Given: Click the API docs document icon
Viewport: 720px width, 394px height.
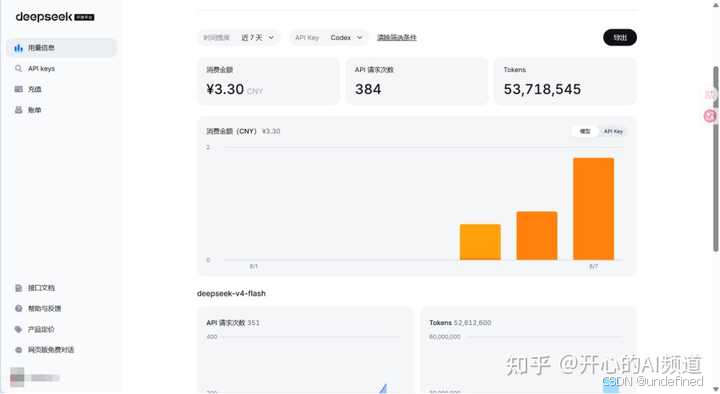Looking at the screenshot, I should [x=18, y=288].
